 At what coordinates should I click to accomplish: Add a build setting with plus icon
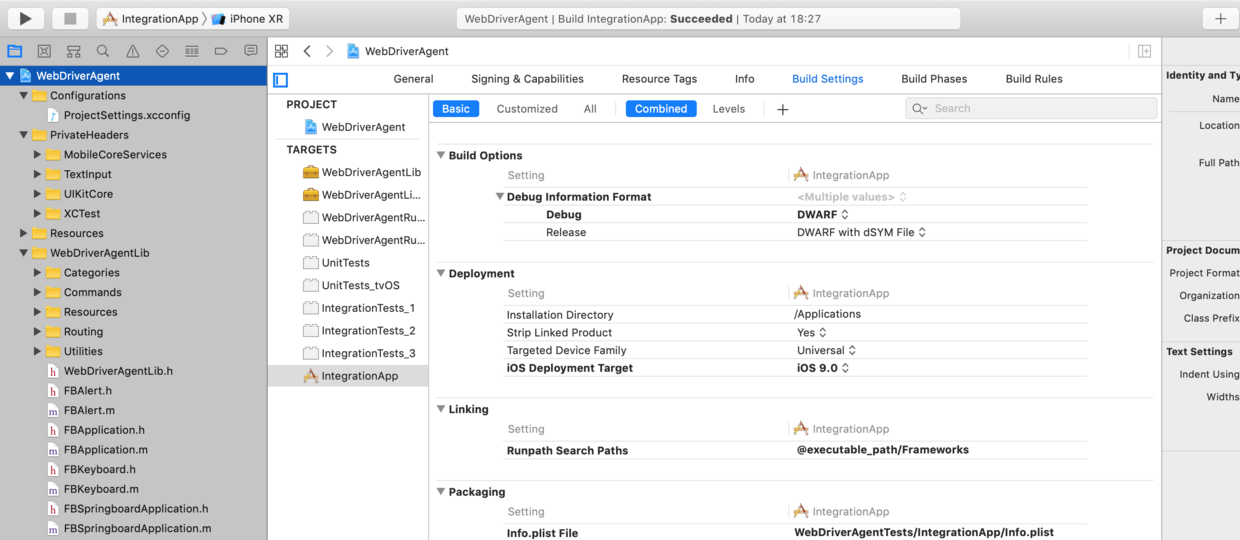[782, 109]
